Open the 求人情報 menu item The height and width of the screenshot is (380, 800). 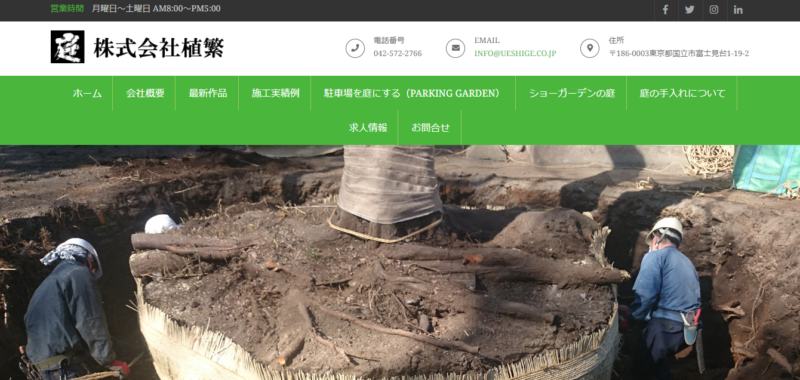click(368, 128)
